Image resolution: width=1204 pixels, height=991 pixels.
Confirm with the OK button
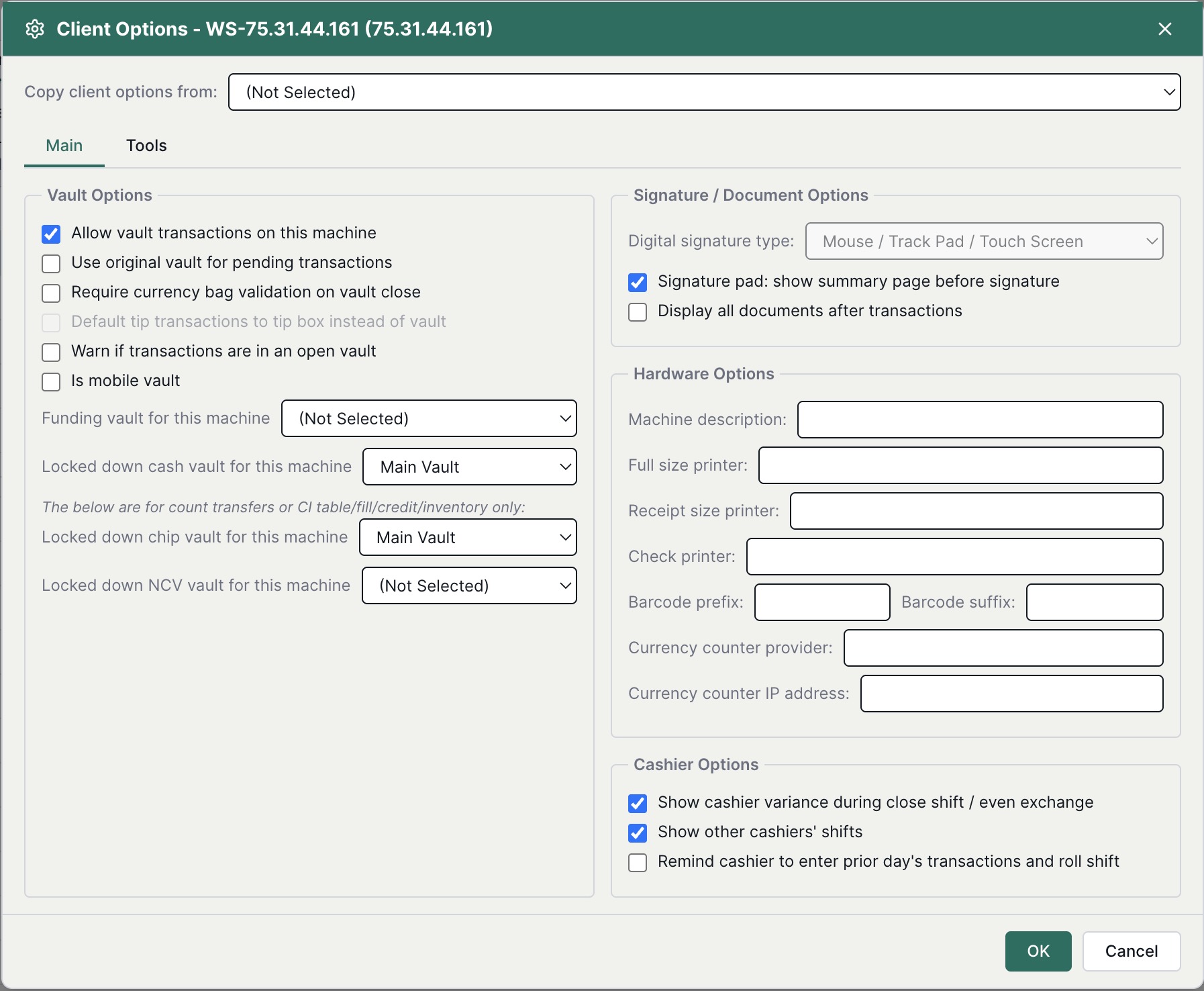click(x=1038, y=951)
